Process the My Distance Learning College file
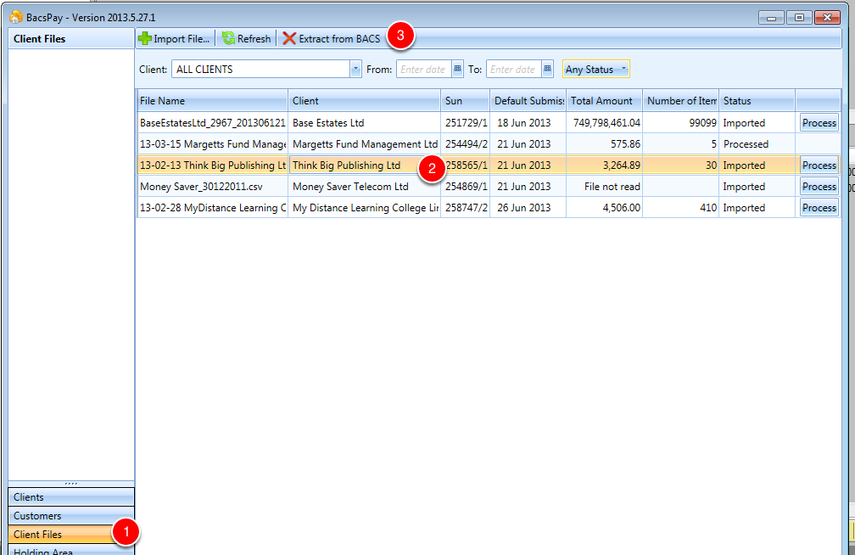The height and width of the screenshot is (555, 855). [x=819, y=208]
